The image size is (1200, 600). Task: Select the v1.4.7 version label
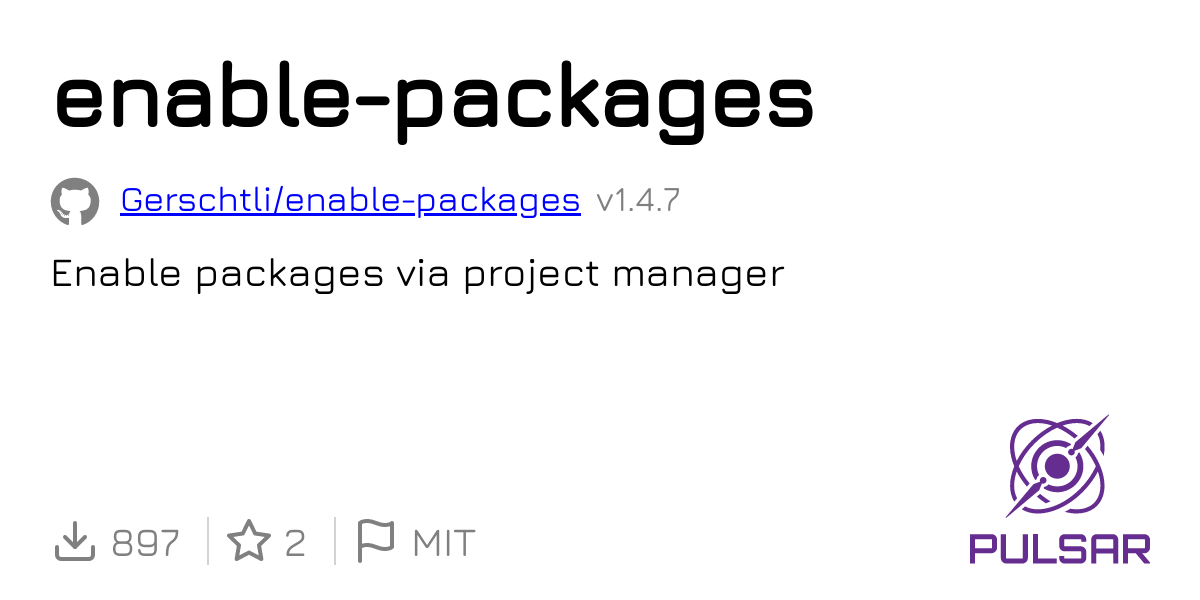point(638,201)
